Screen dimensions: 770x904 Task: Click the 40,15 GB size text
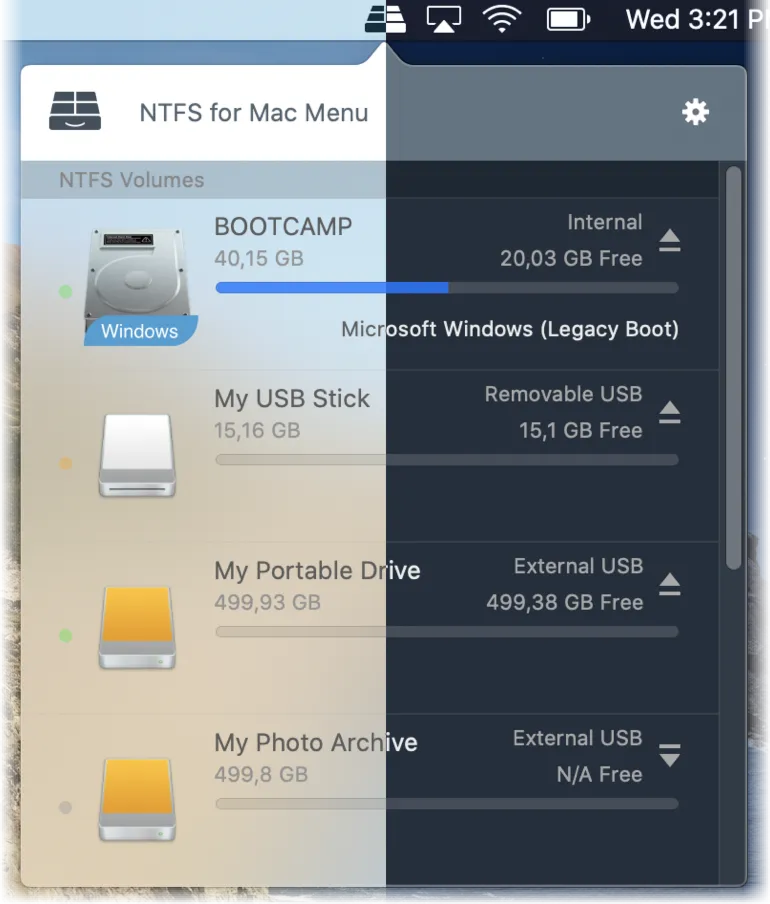[x=259, y=258]
